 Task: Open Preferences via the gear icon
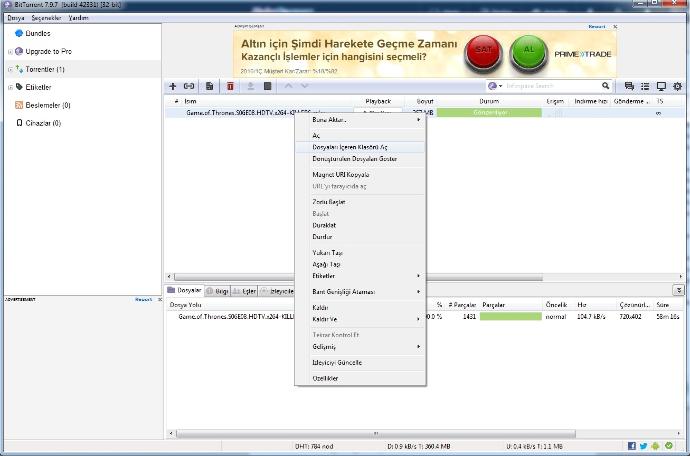click(678, 86)
